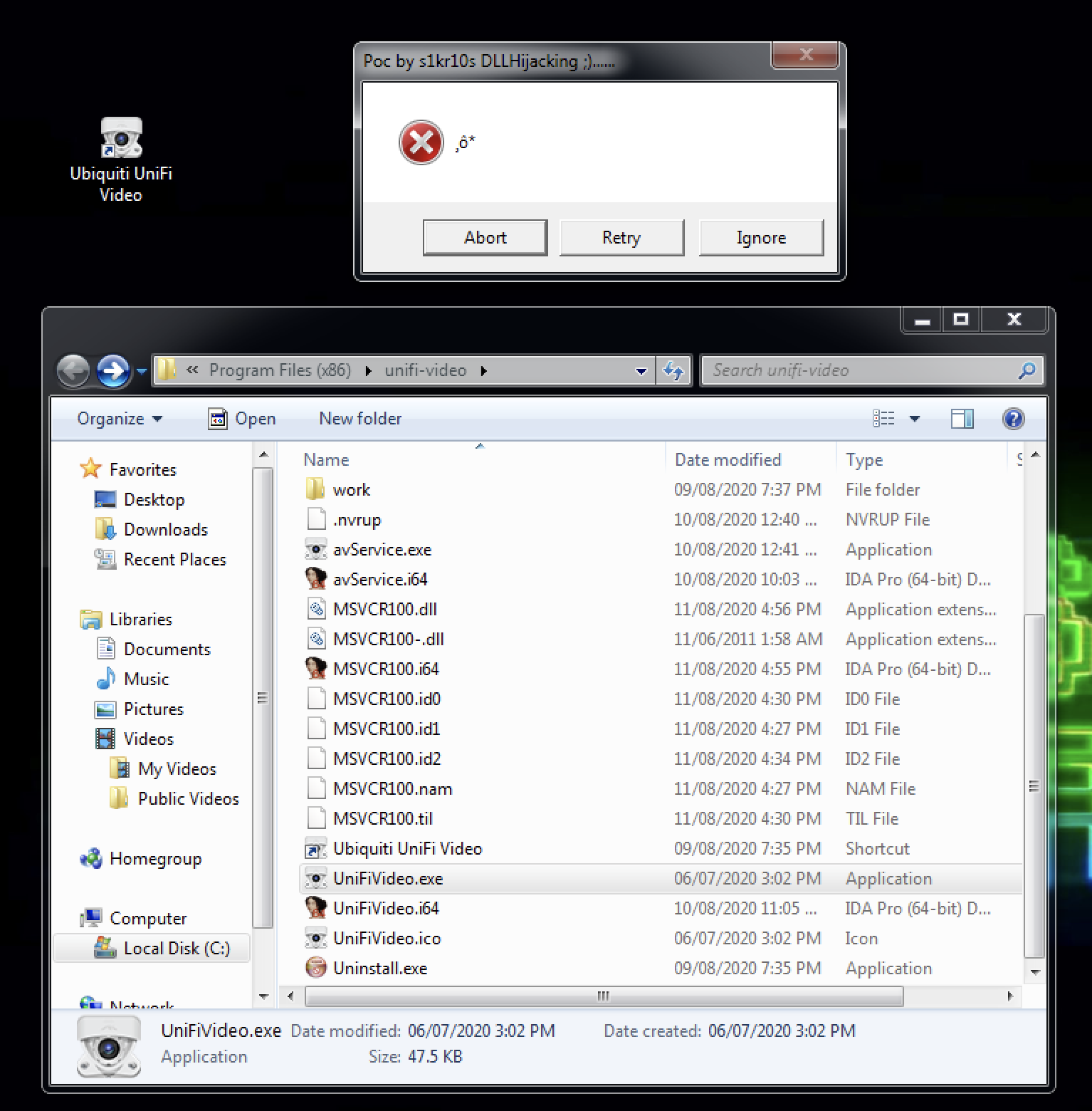Viewport: 1092px width, 1111px height.
Task: Select Homegroup in the navigation pane
Action: (140, 859)
